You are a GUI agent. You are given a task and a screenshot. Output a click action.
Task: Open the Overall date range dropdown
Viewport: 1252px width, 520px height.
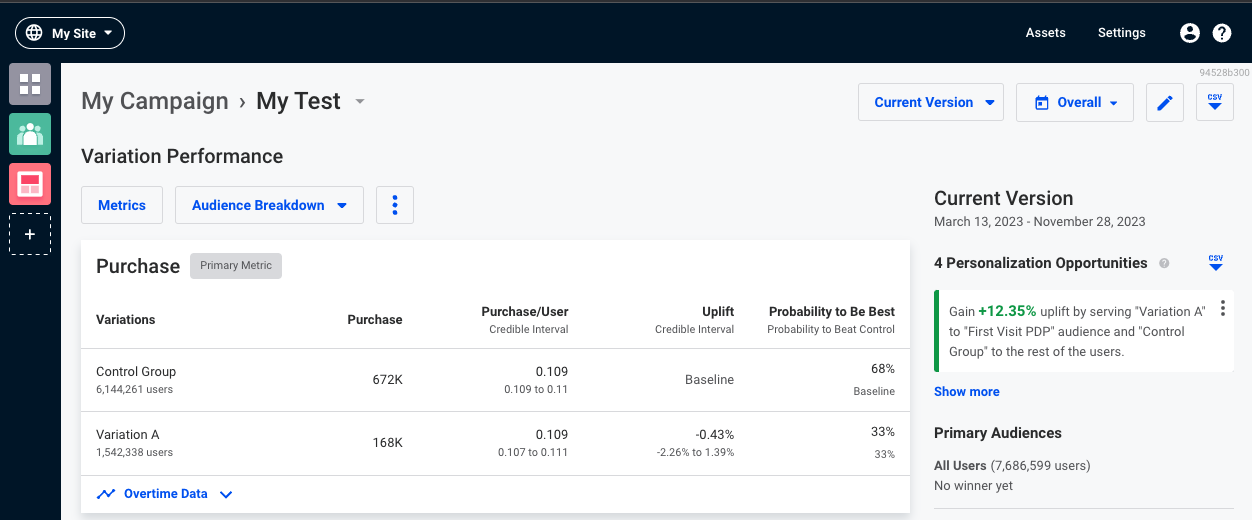click(x=1075, y=102)
